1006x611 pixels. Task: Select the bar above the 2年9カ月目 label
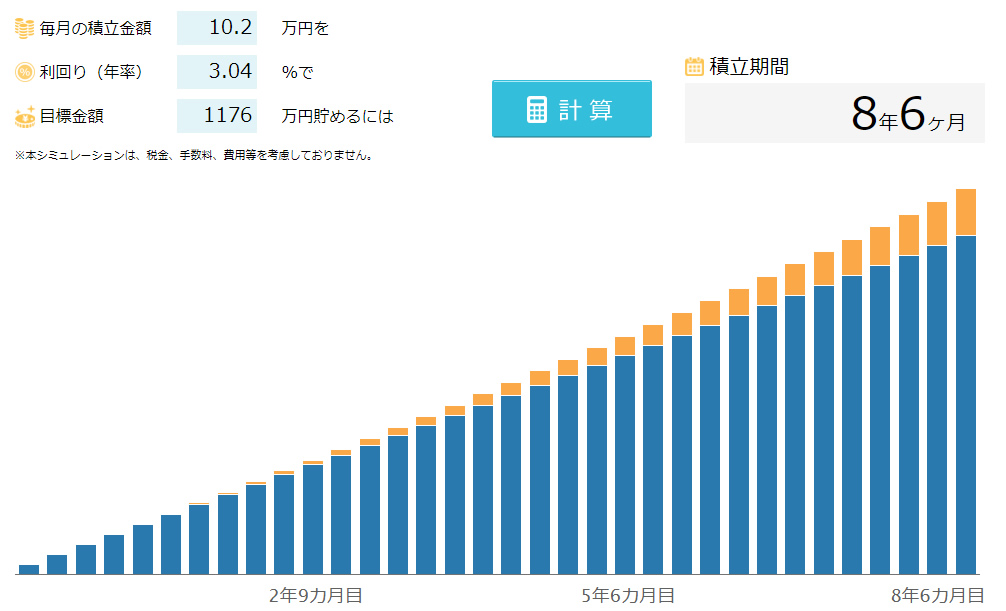coord(312,518)
